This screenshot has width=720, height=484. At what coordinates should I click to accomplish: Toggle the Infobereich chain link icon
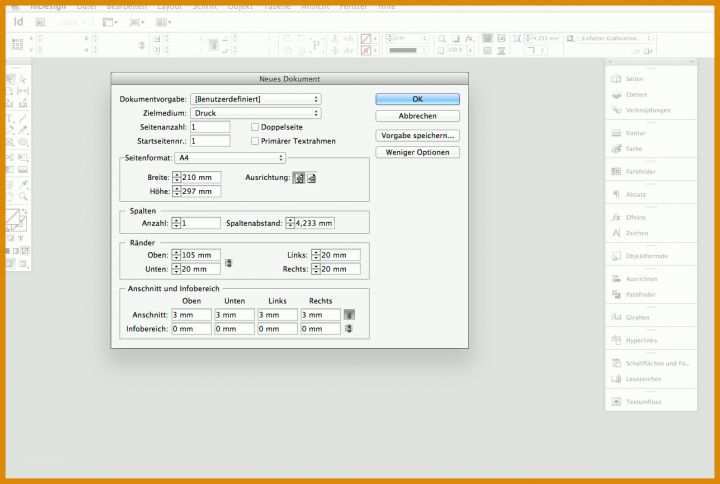tap(349, 329)
